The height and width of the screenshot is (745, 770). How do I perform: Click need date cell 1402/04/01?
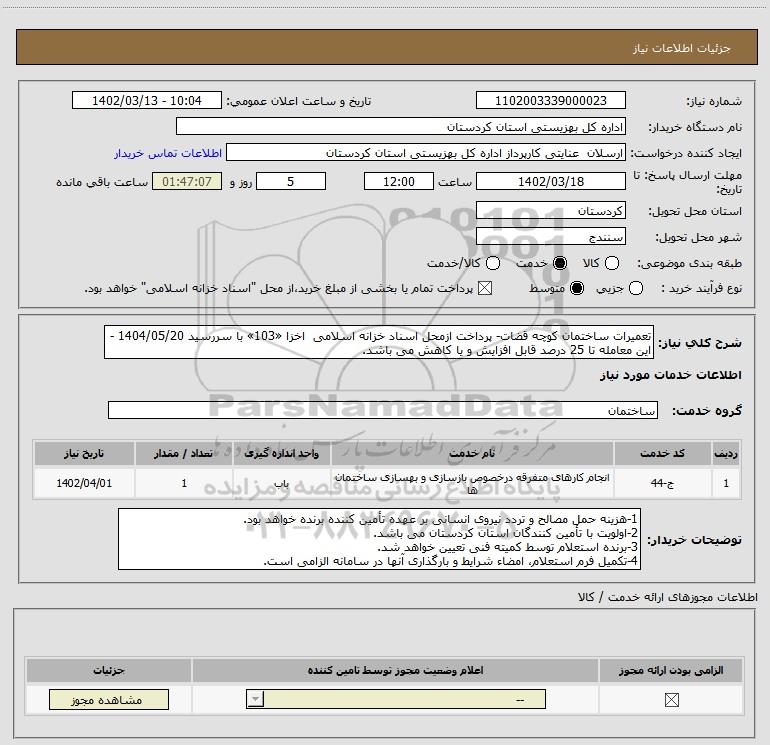tap(84, 483)
